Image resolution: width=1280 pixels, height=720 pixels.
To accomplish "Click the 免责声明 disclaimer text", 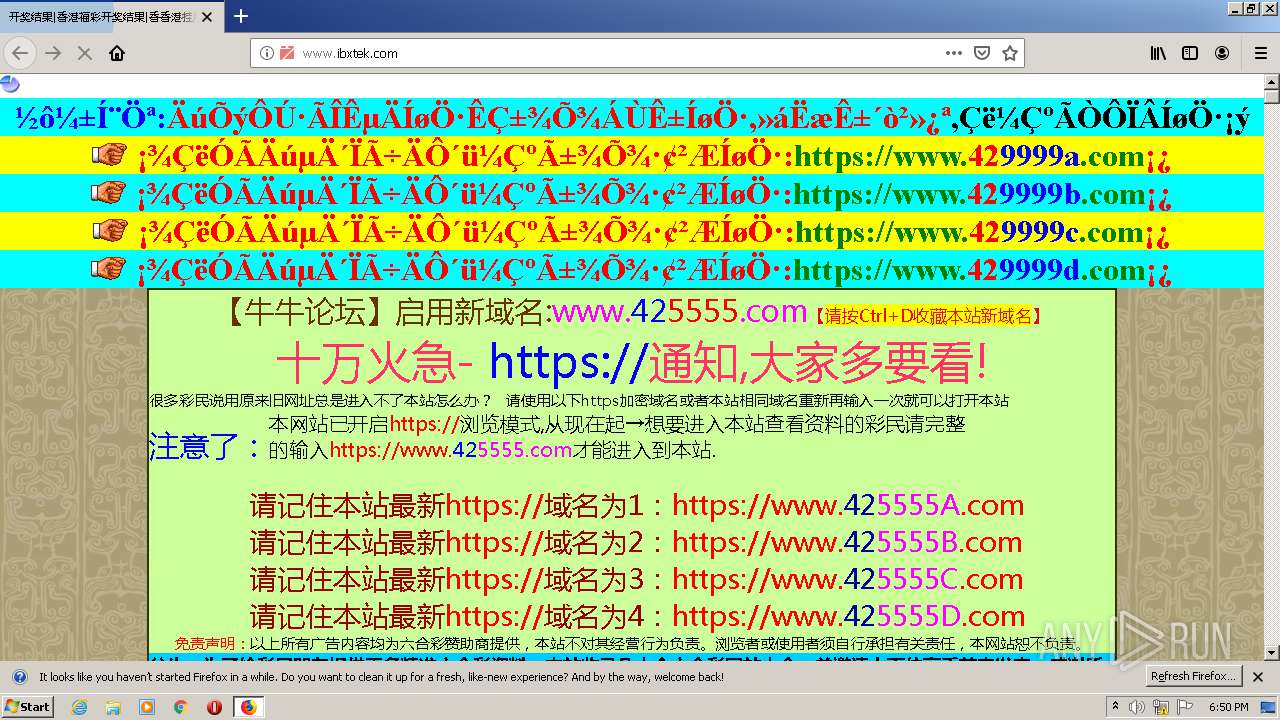I will tap(205, 644).
